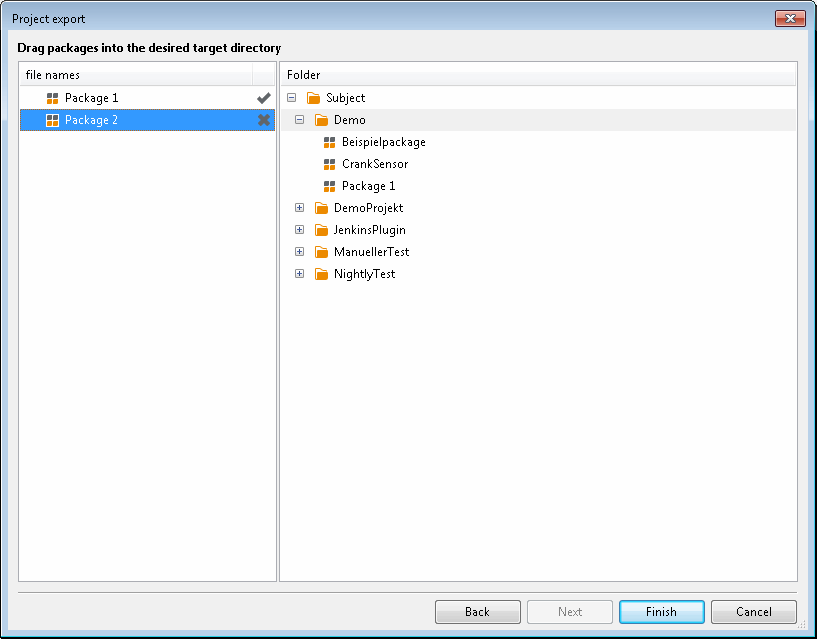
Task: Click the 'Folder' column header
Action: pos(538,75)
